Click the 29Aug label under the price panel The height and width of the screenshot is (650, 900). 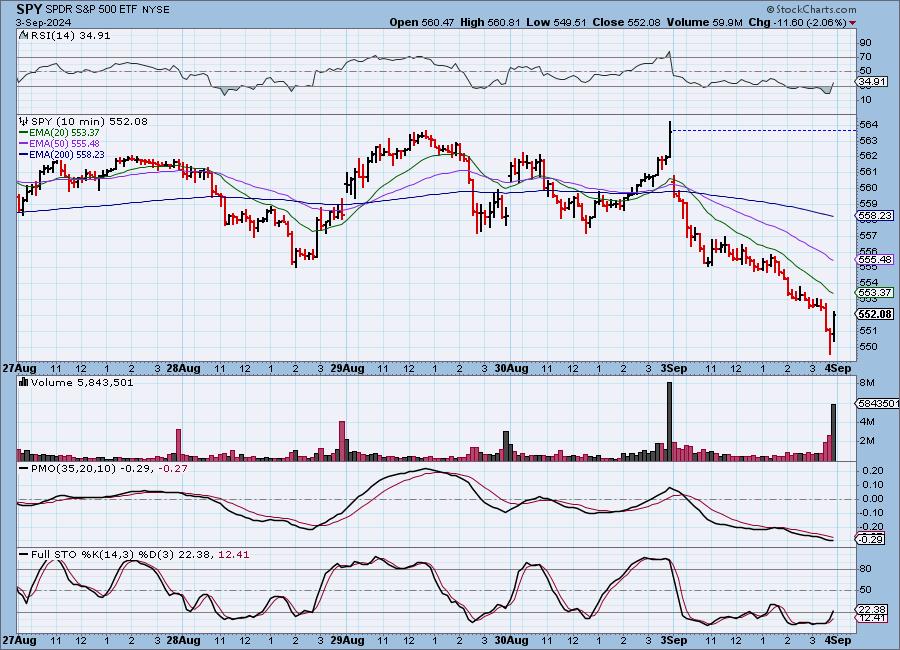347,369
